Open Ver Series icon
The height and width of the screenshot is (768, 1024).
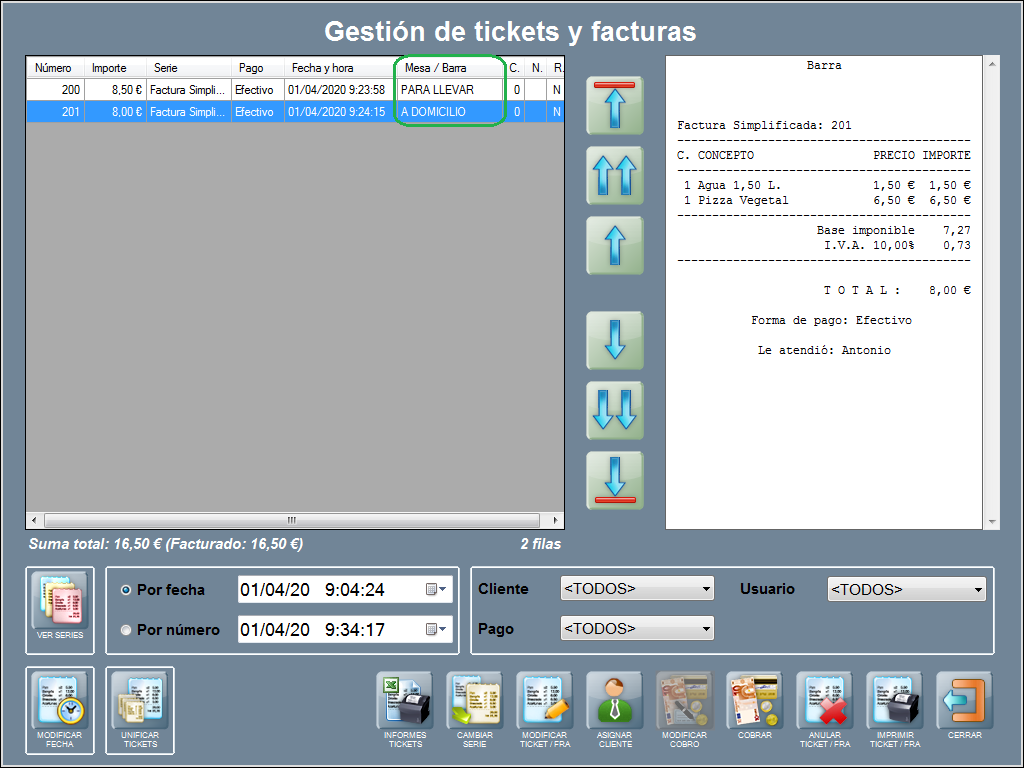pyautogui.click(x=60, y=602)
